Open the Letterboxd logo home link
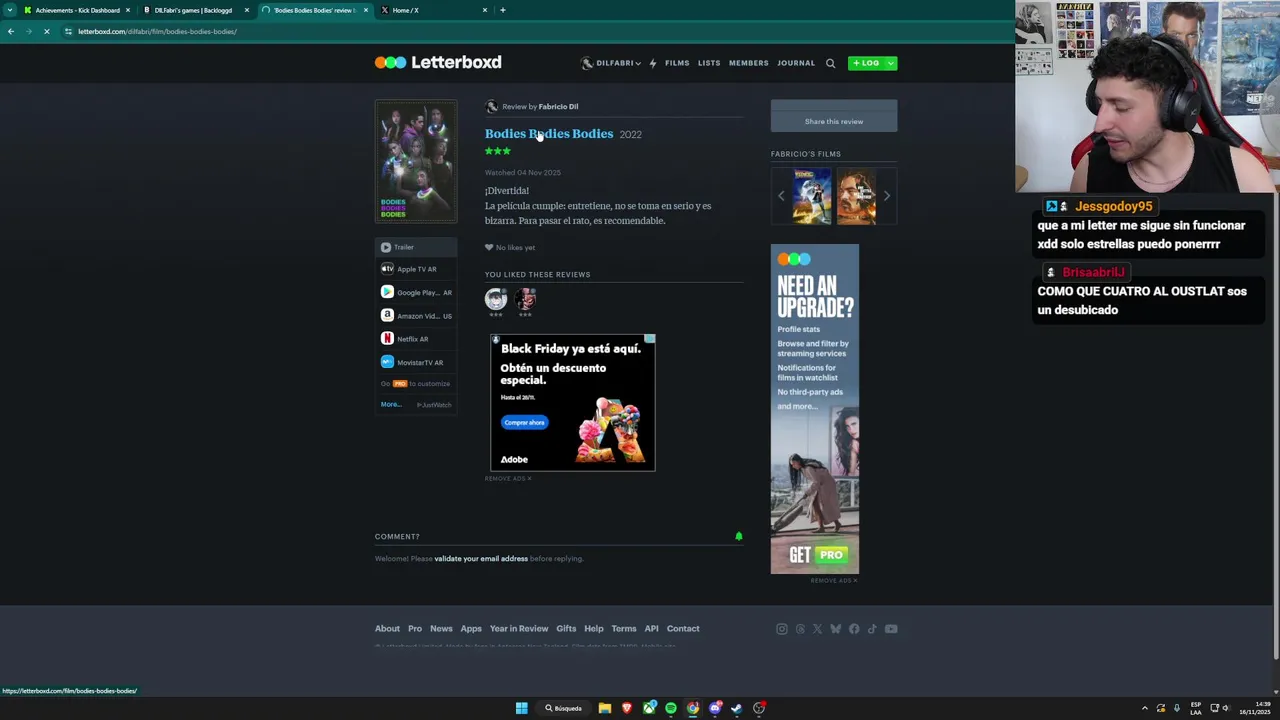 (438, 62)
